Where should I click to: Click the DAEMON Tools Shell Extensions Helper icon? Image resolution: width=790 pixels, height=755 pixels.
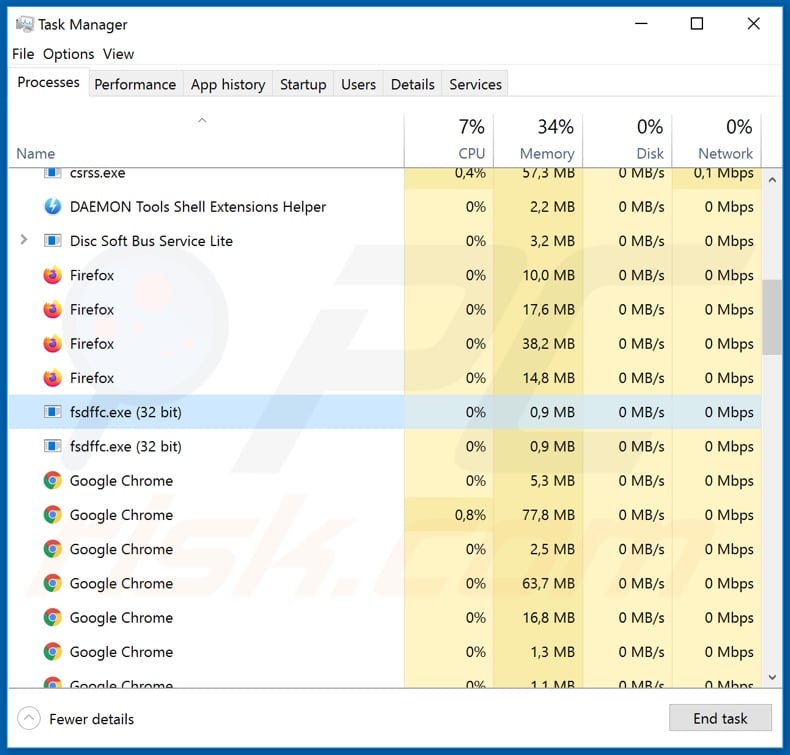pos(52,207)
